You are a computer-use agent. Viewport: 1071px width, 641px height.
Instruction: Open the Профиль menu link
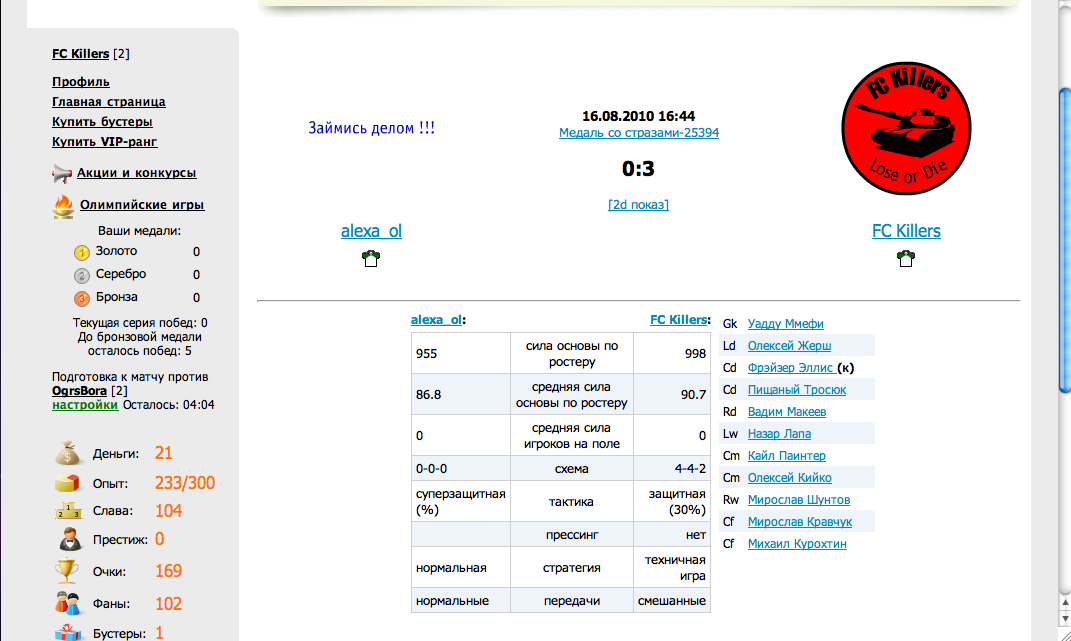(81, 82)
